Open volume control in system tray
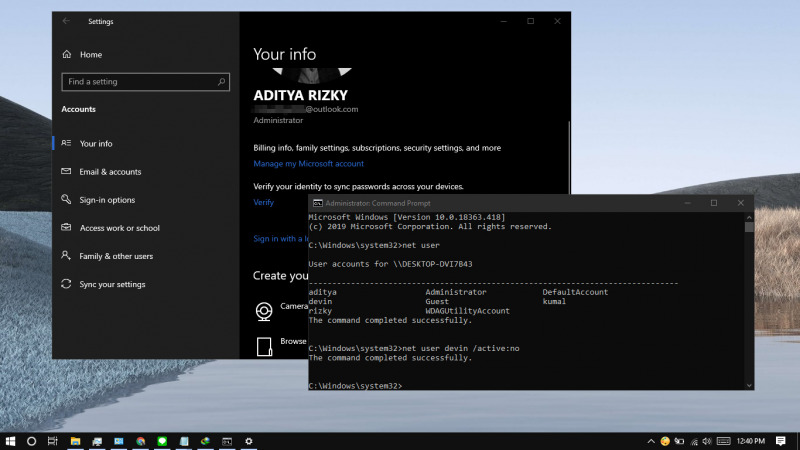 707,441
